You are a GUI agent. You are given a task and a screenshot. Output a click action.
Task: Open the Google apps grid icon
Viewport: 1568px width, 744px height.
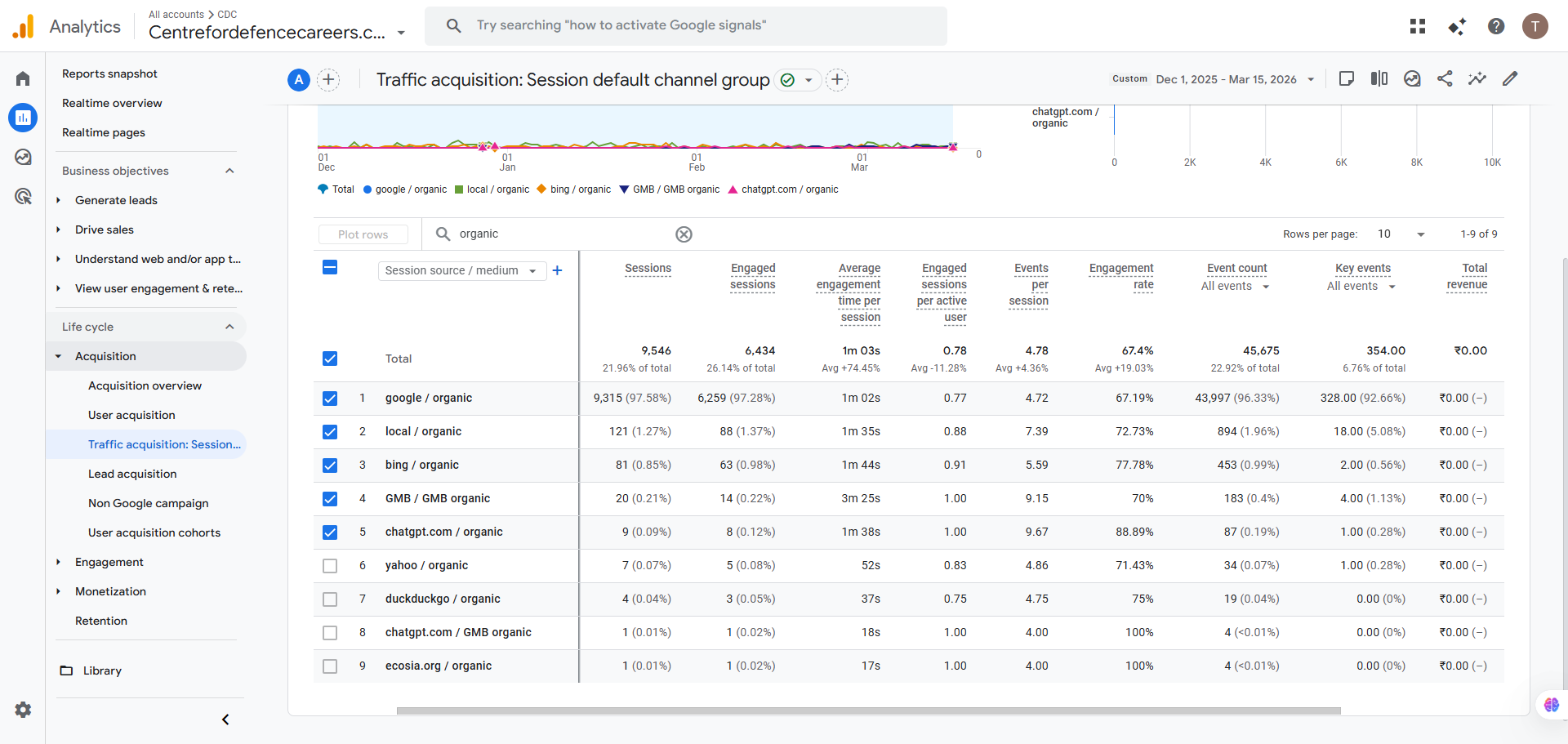[x=1418, y=26]
